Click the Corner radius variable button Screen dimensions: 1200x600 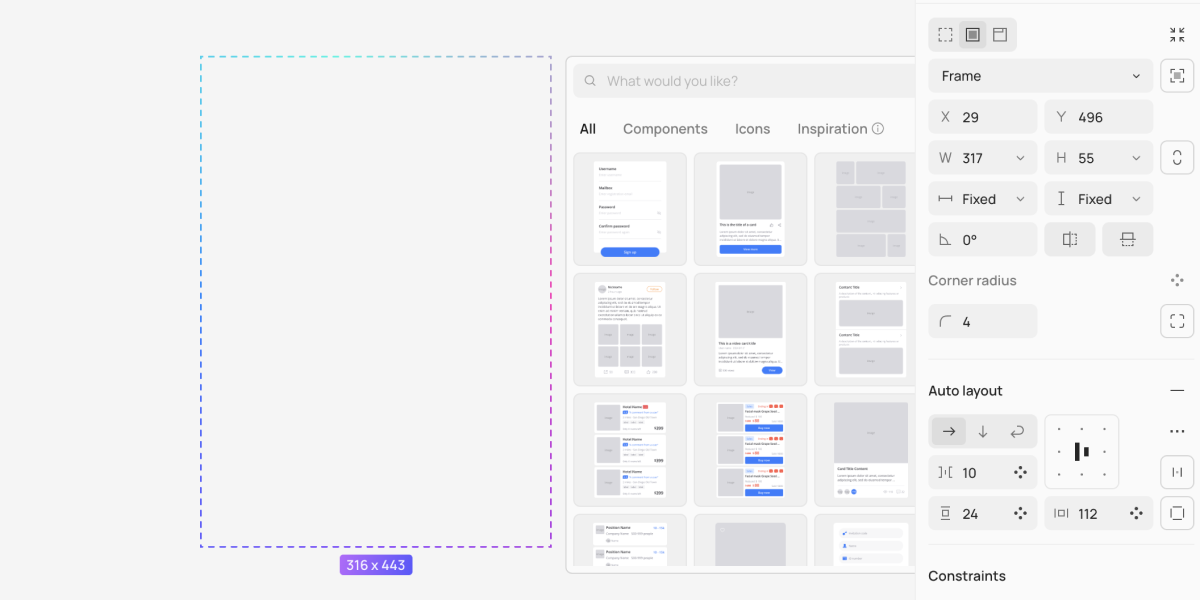1177,281
